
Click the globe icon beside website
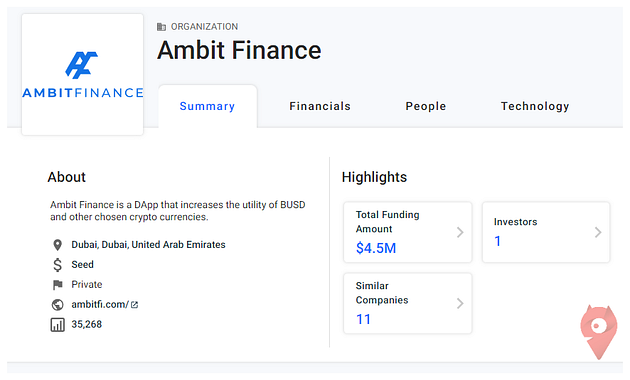[57, 305]
